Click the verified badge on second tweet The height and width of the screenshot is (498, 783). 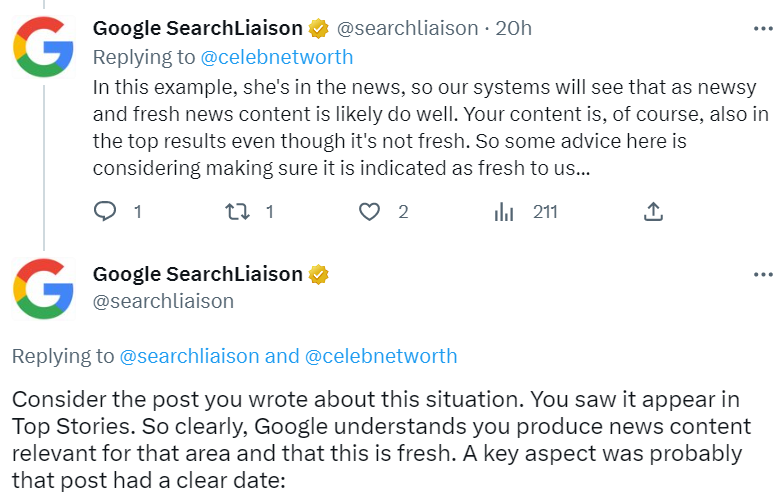[x=318, y=274]
